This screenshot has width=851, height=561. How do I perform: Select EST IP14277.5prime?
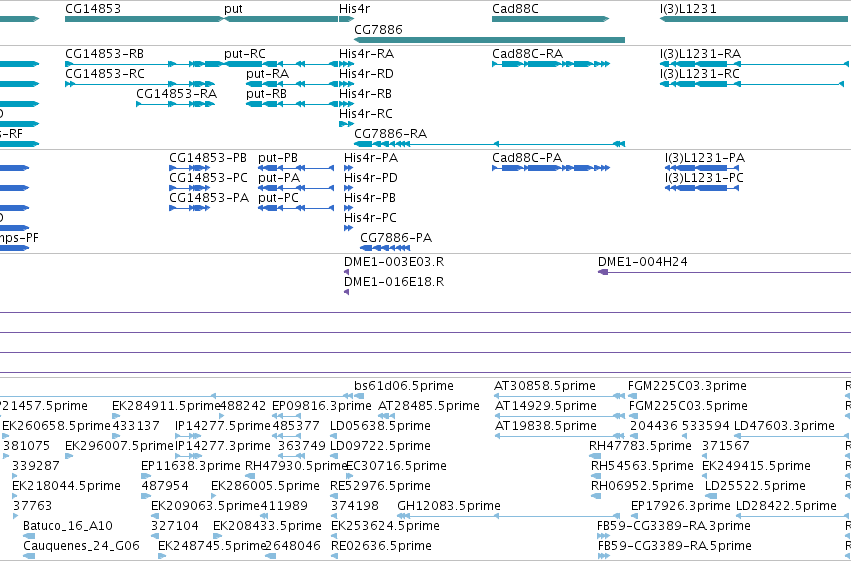point(223,426)
